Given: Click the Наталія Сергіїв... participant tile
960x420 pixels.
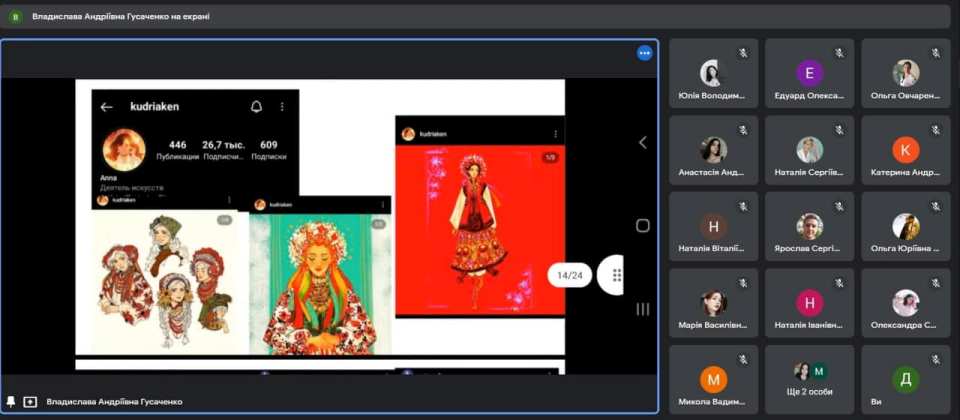Looking at the screenshot, I should pos(809,150).
